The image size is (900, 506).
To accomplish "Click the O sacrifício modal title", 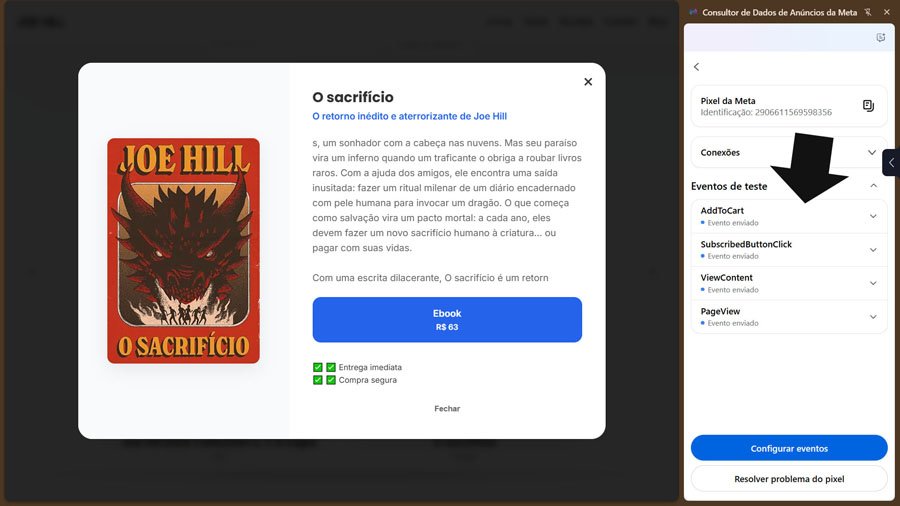I will point(353,97).
